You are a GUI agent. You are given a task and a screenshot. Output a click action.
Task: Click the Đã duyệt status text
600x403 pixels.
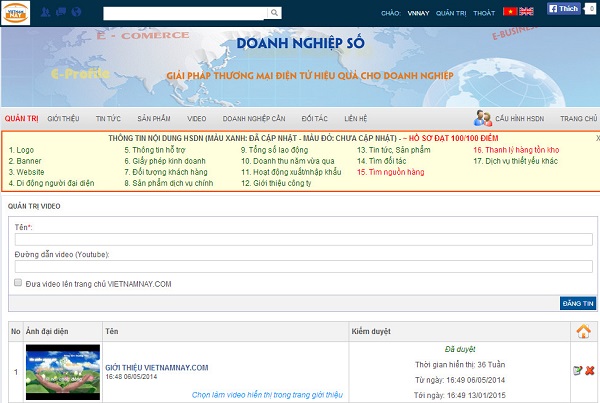[x=460, y=349]
